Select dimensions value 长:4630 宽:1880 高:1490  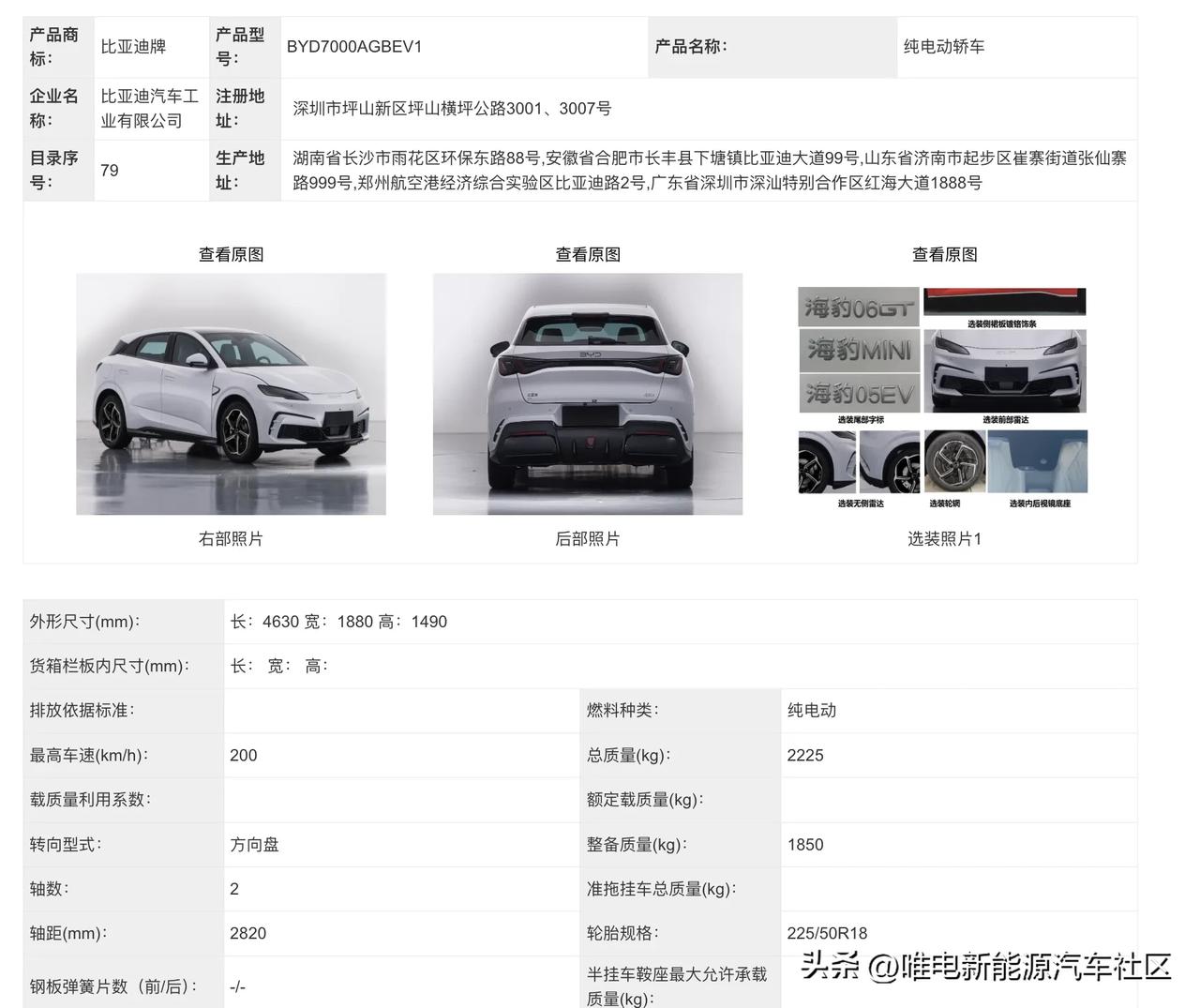(338, 621)
